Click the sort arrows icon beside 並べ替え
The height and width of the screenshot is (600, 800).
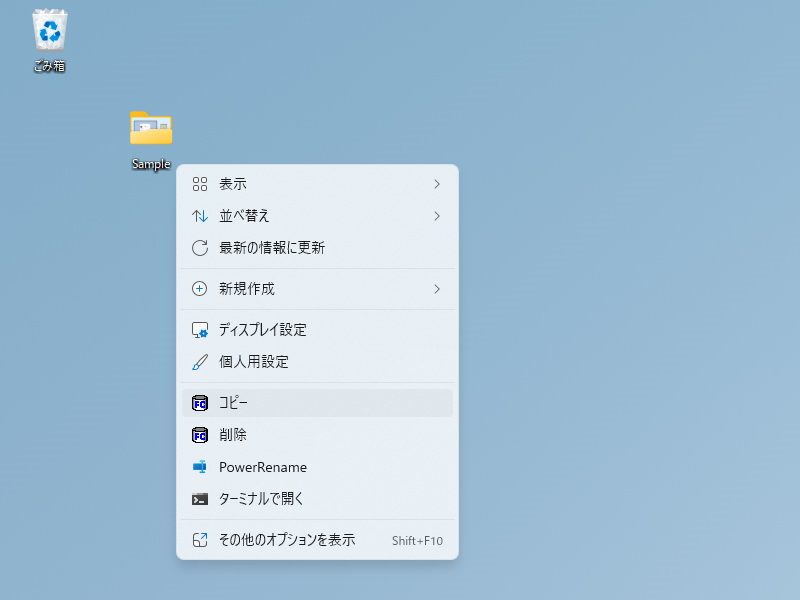pyautogui.click(x=200, y=216)
